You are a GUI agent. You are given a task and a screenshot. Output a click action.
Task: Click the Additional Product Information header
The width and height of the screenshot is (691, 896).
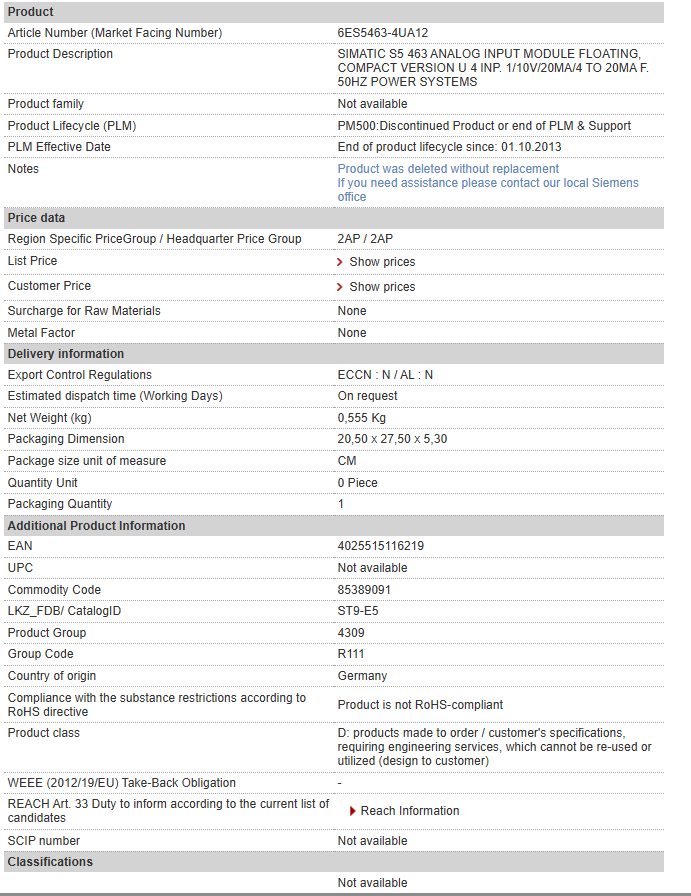(334, 526)
